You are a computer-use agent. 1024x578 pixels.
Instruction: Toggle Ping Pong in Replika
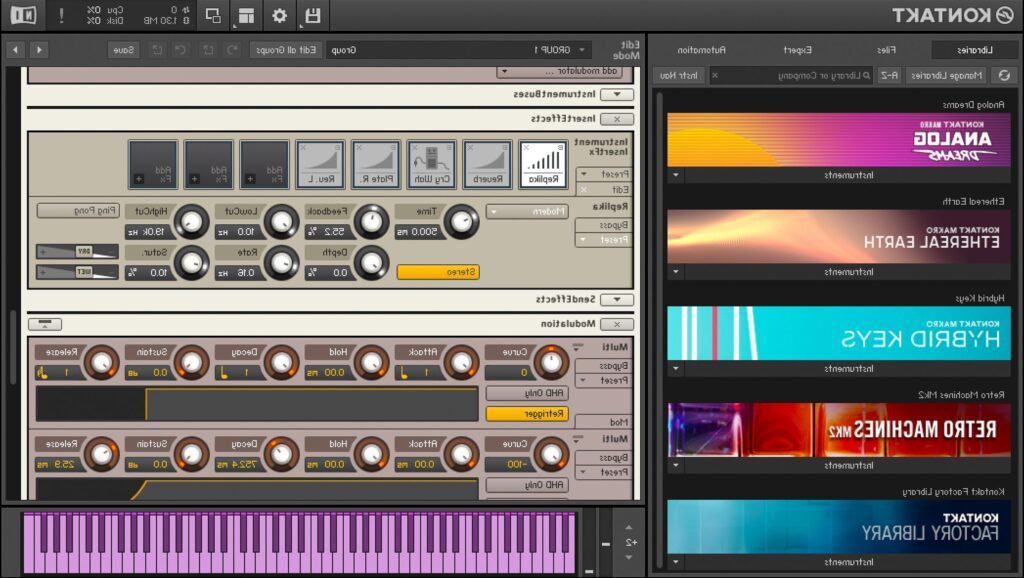click(x=78, y=211)
